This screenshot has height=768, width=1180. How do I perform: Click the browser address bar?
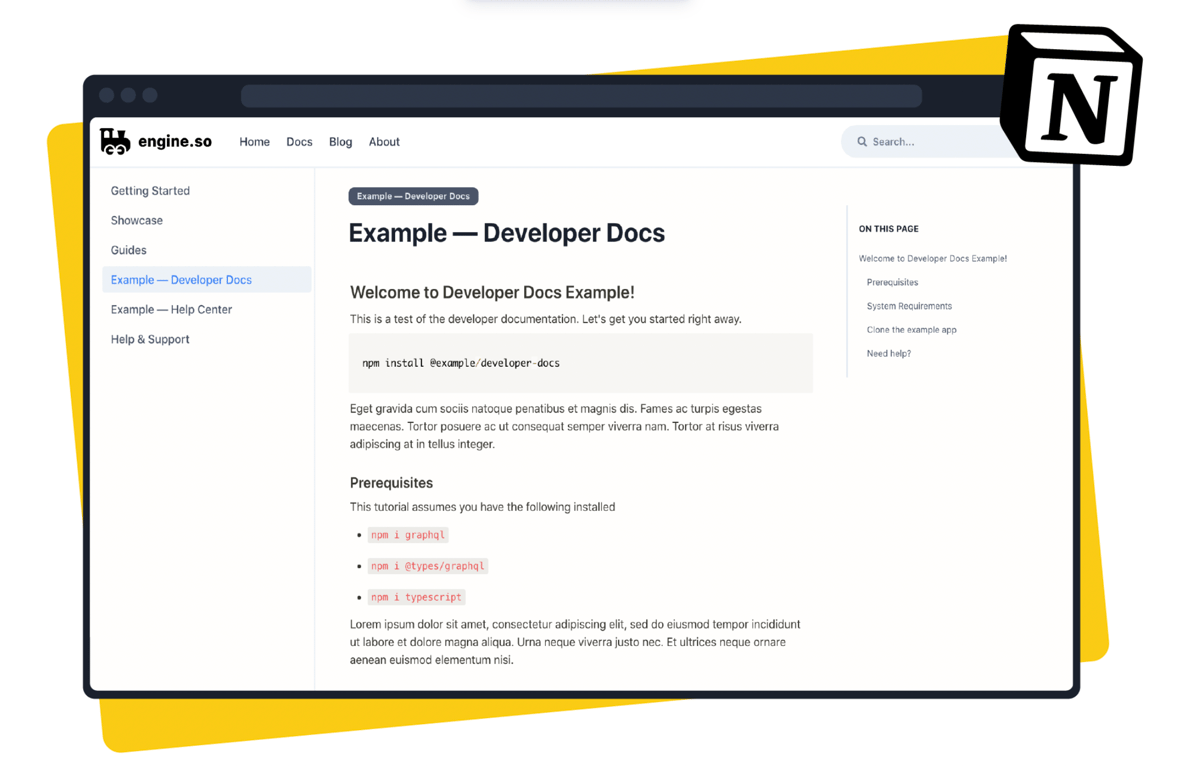pyautogui.click(x=581, y=96)
